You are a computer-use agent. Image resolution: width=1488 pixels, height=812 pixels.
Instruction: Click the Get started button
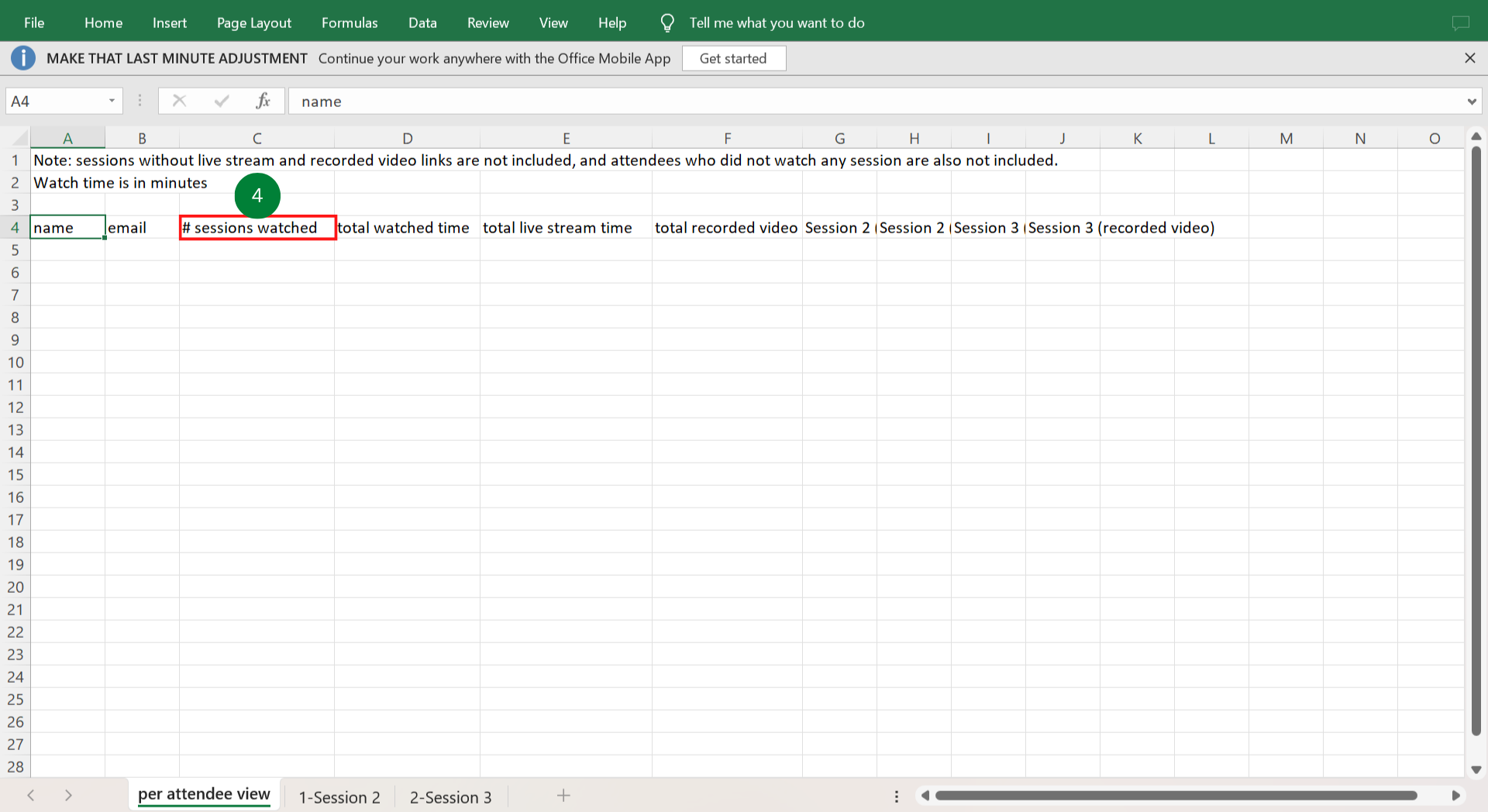(x=733, y=58)
